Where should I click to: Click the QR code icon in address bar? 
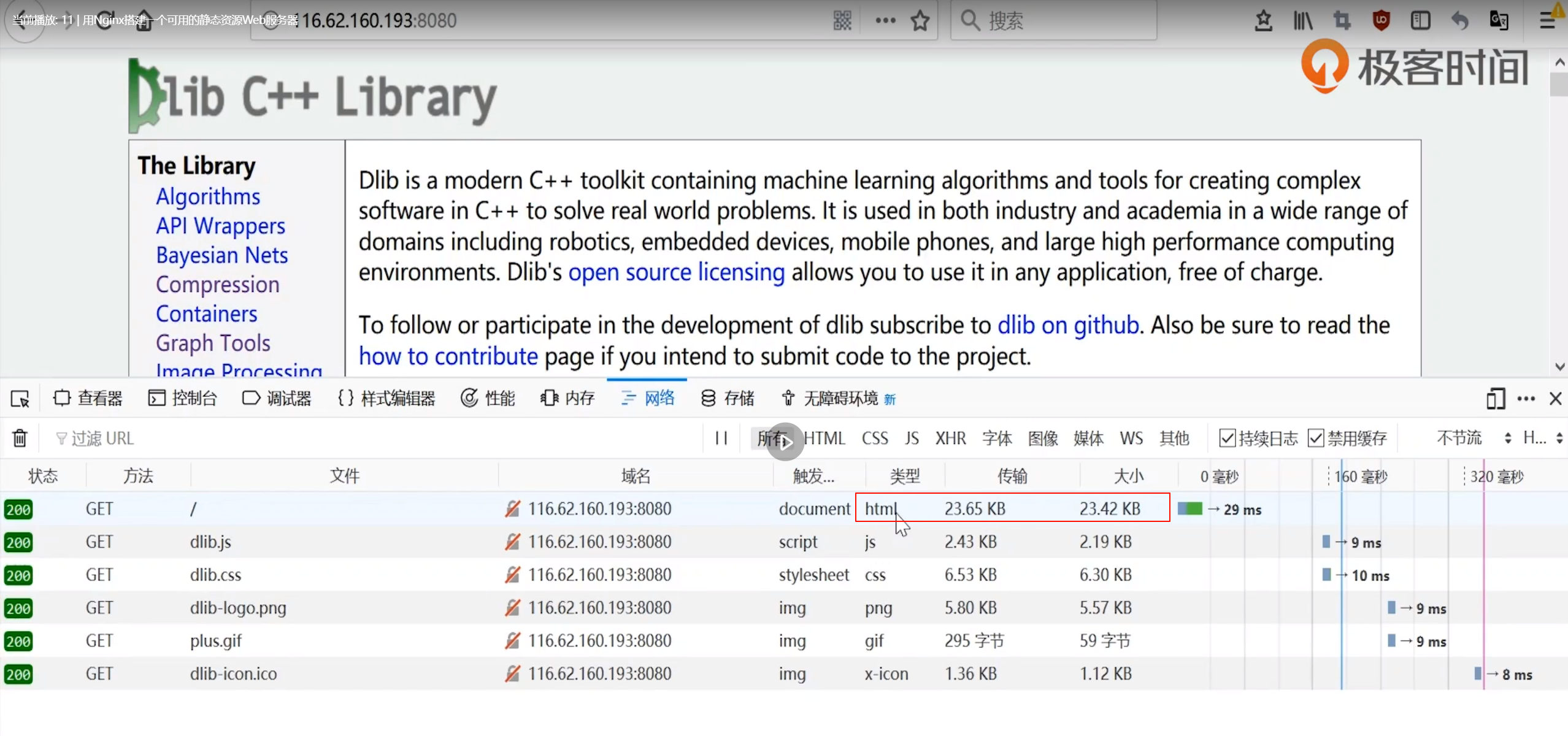coord(842,20)
